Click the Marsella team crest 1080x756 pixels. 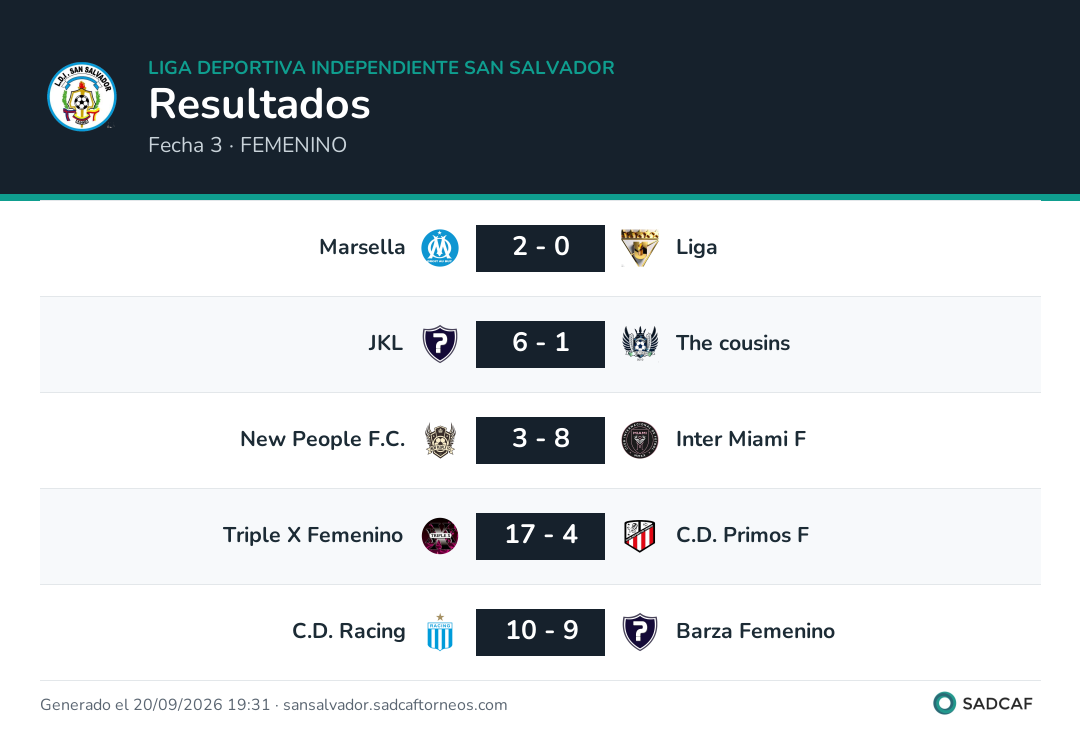(440, 248)
